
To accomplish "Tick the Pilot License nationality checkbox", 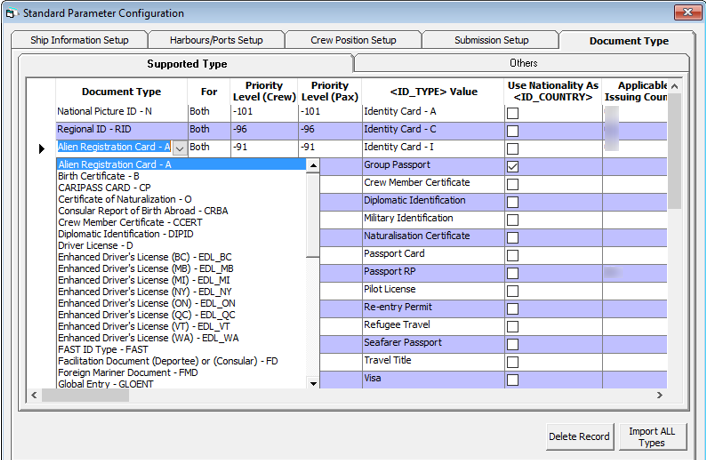I will (x=513, y=291).
